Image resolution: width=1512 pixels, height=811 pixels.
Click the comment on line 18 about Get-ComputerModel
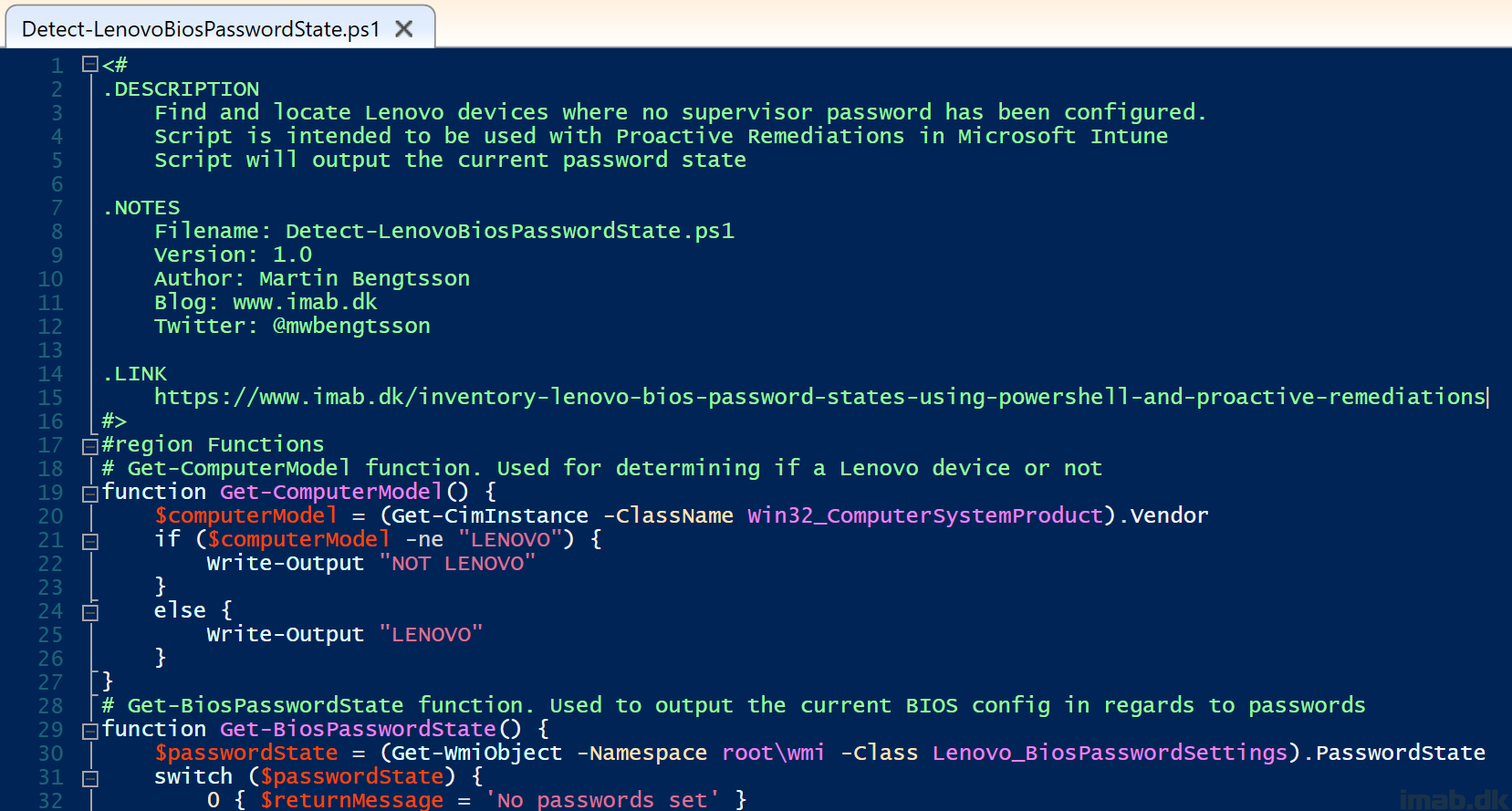[602, 468]
